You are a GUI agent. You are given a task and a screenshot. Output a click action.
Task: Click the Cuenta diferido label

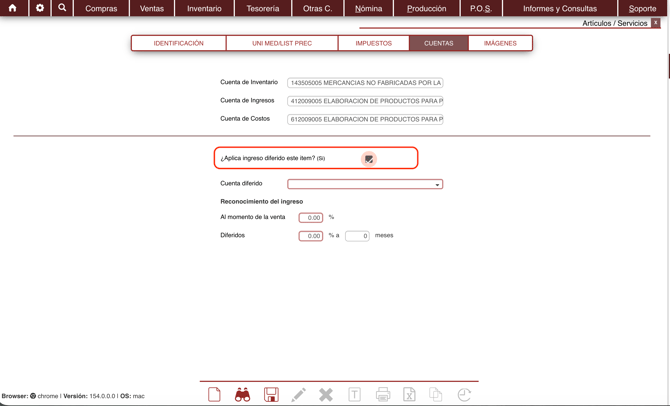coord(241,183)
